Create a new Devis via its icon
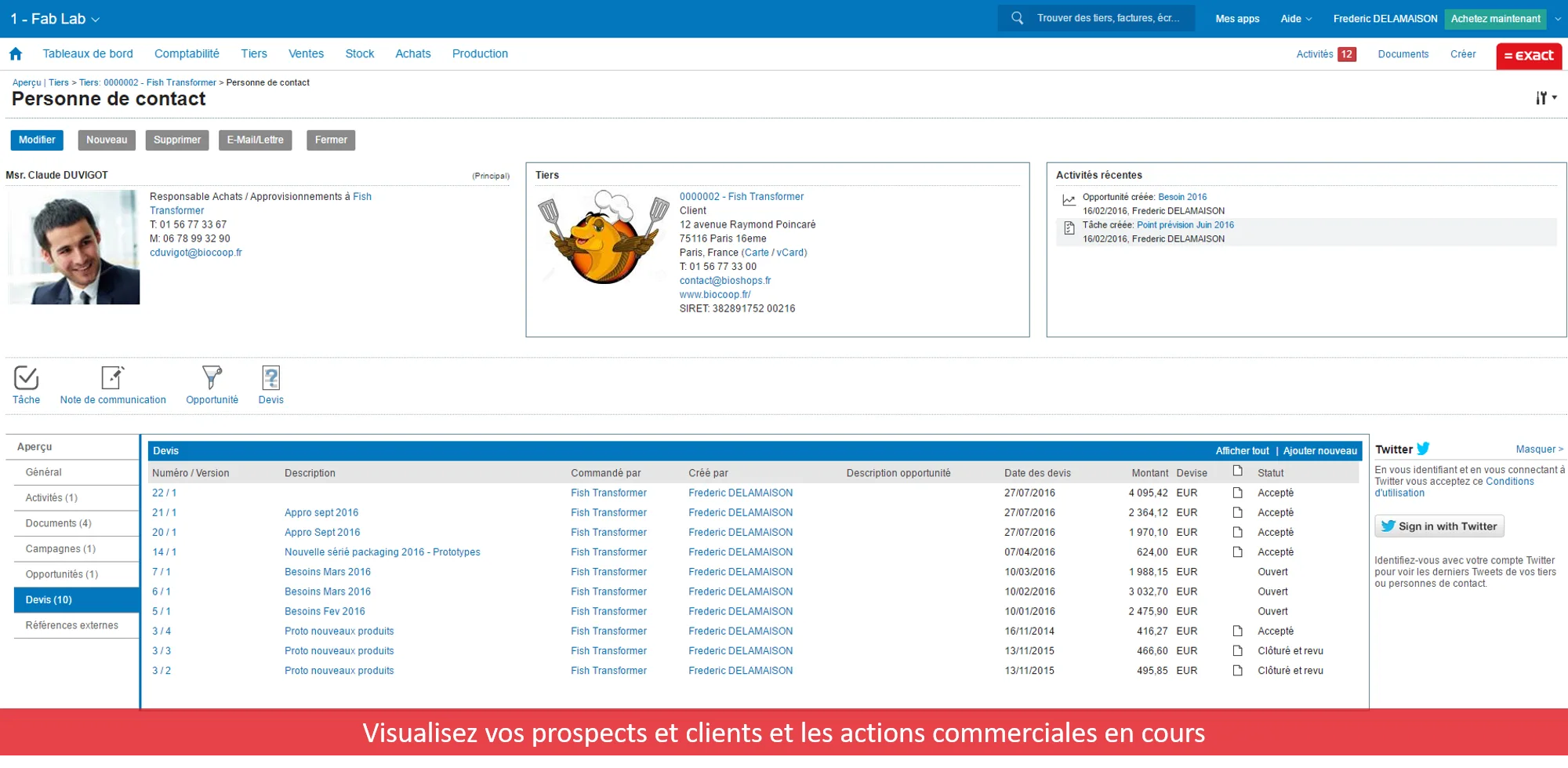 click(x=270, y=378)
